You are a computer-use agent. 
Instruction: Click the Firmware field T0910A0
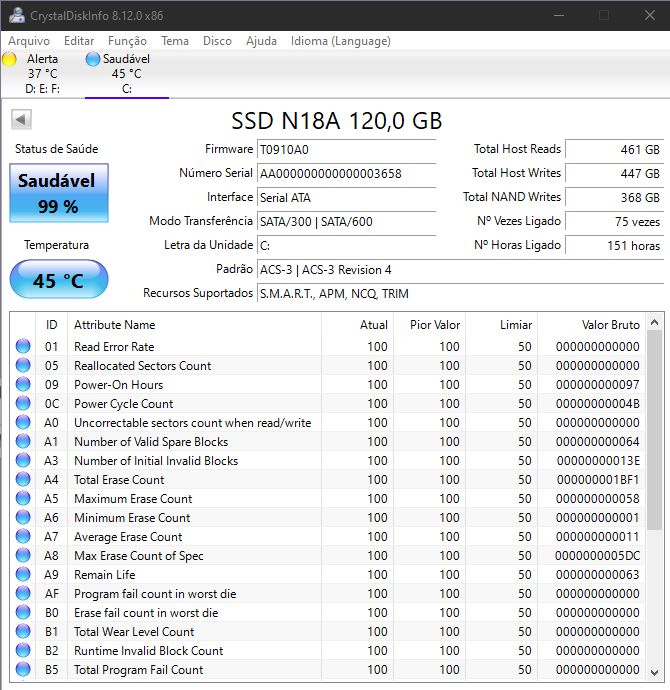[346, 150]
